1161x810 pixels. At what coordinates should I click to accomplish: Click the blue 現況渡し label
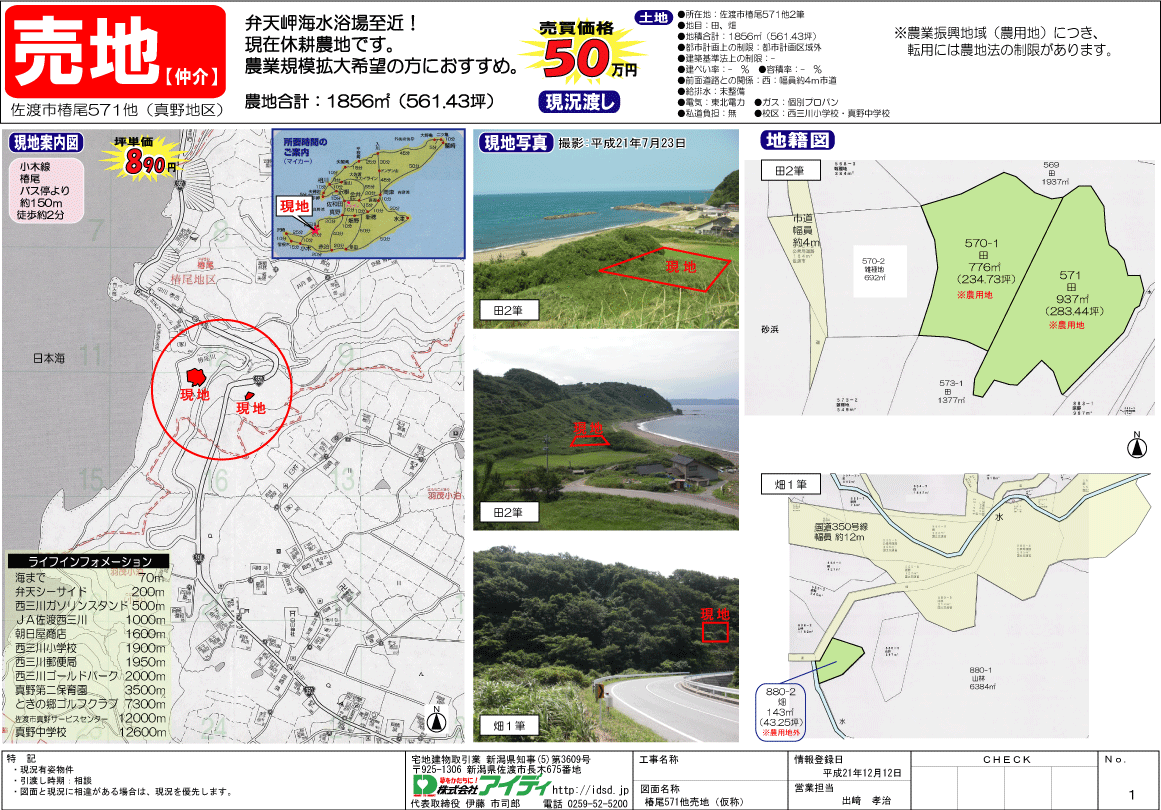[x=580, y=101]
